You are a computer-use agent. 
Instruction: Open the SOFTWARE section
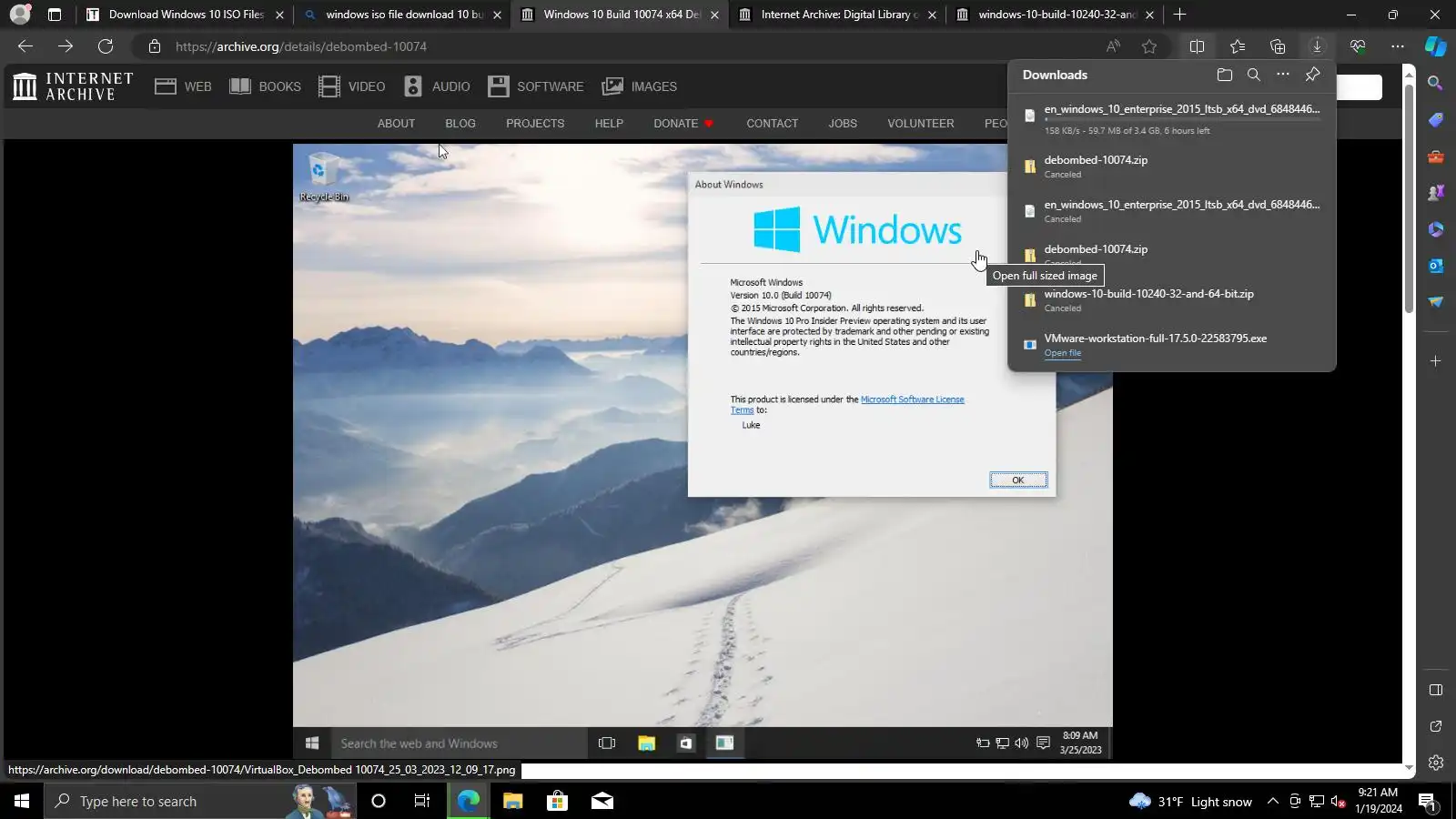(x=536, y=86)
